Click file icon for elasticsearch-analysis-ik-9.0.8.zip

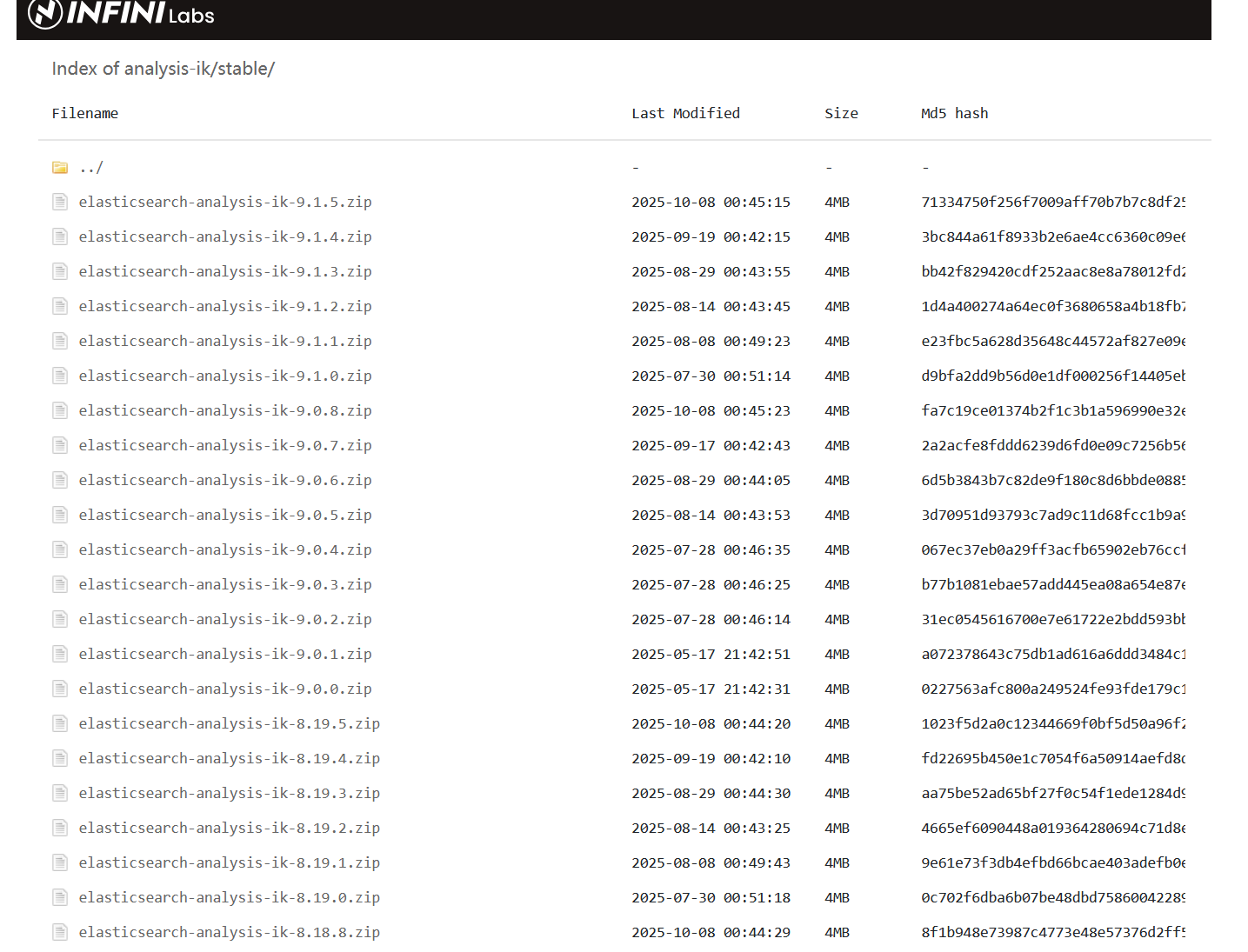pyautogui.click(x=60, y=411)
